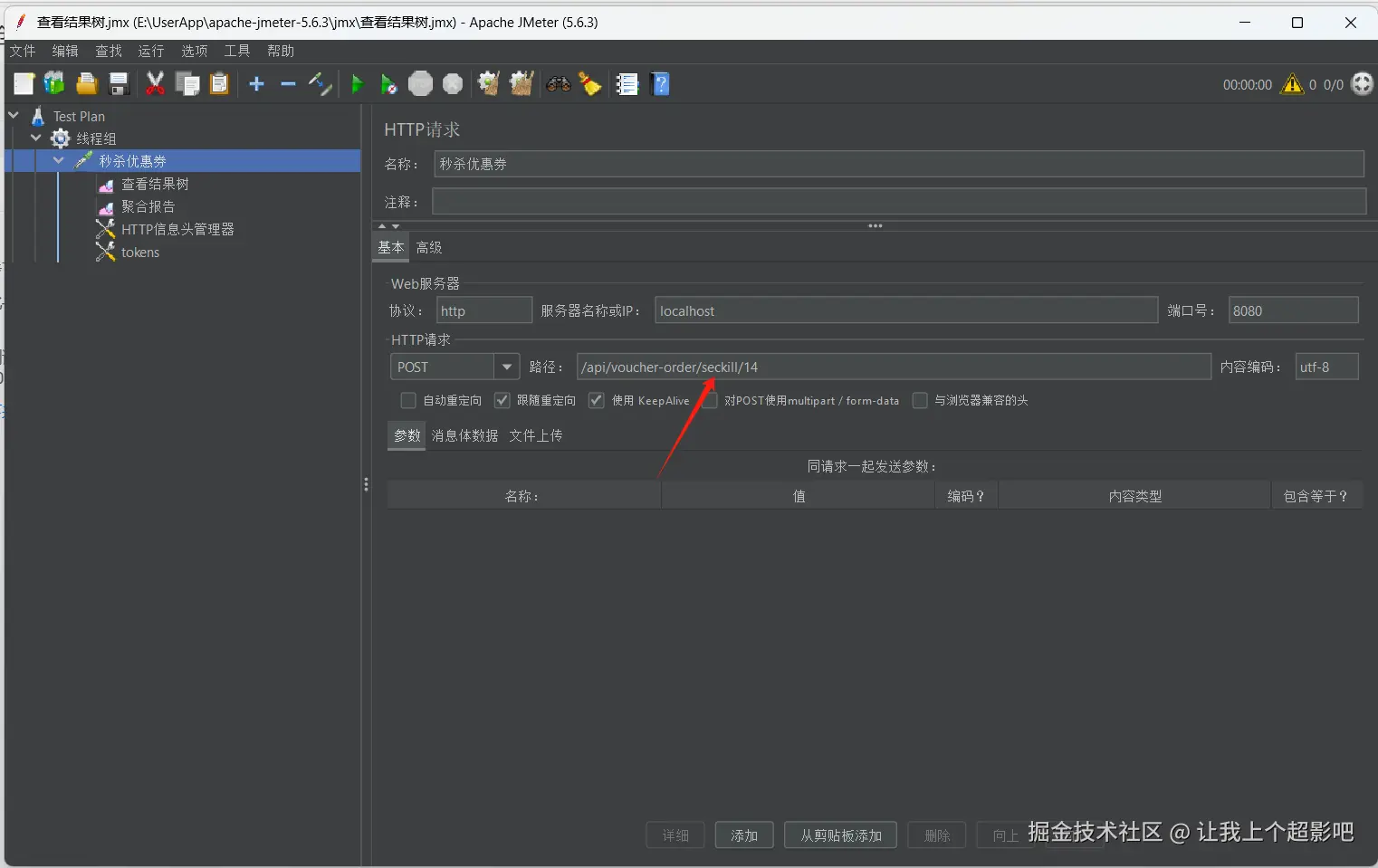Click the 服务器名称或IP field

[906, 310]
